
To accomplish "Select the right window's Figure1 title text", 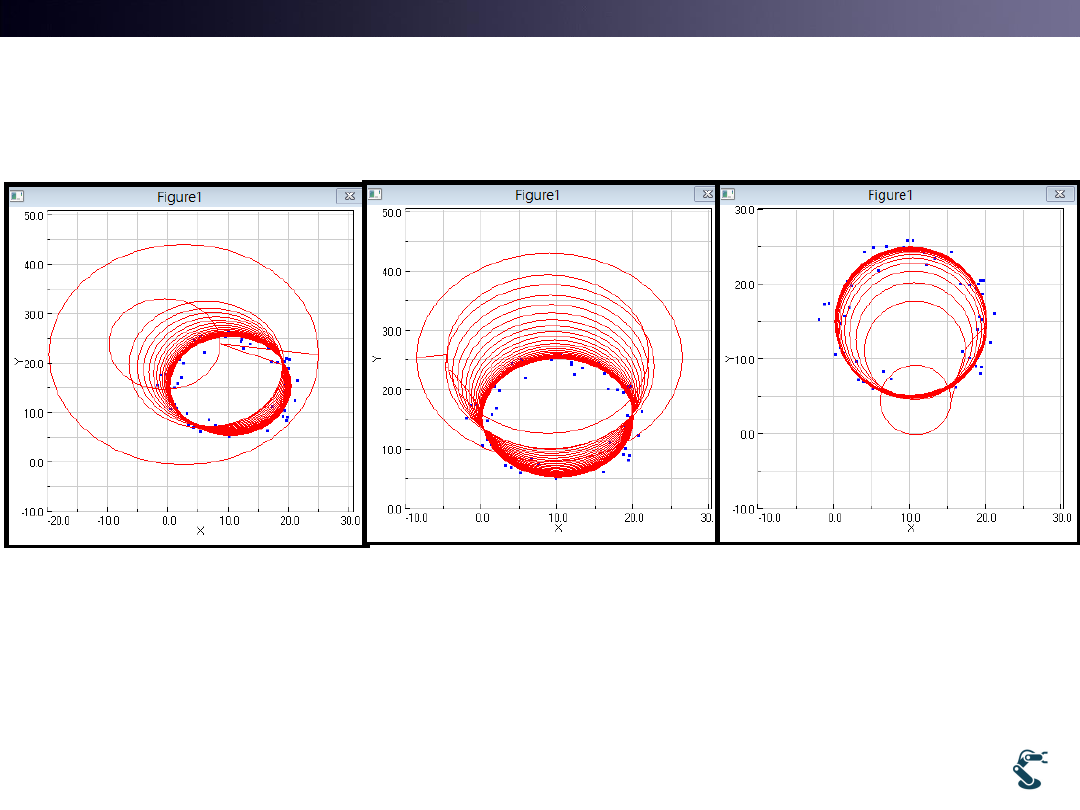I will tap(890, 195).
